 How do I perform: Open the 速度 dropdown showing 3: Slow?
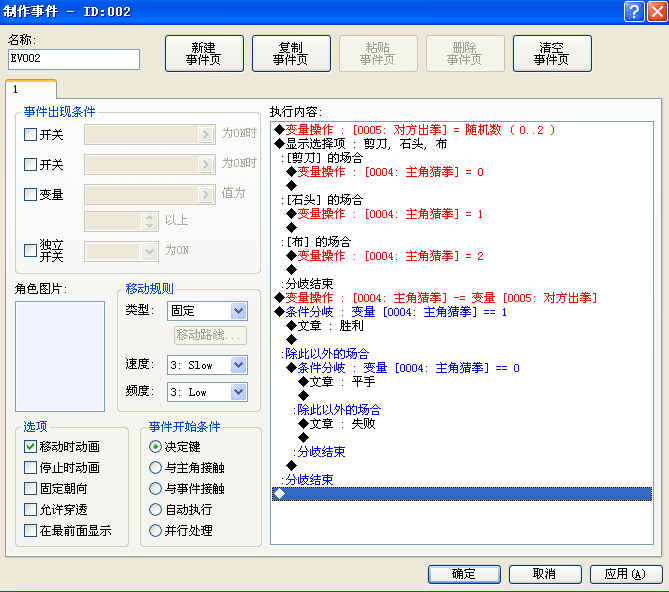pyautogui.click(x=207, y=365)
